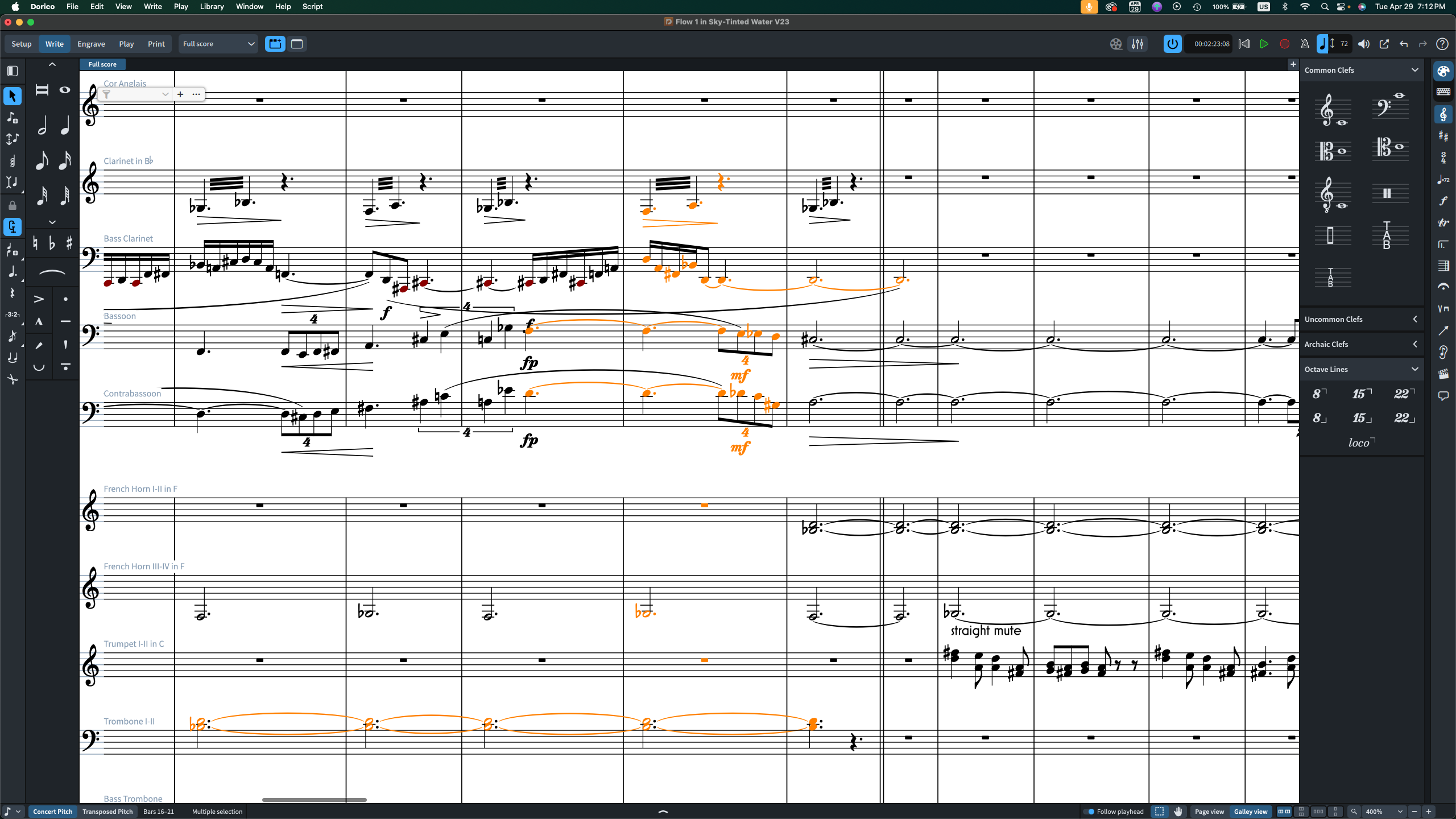Toggle Follow playhead switch
Screen dimensions: 1456x819
[1089, 812]
